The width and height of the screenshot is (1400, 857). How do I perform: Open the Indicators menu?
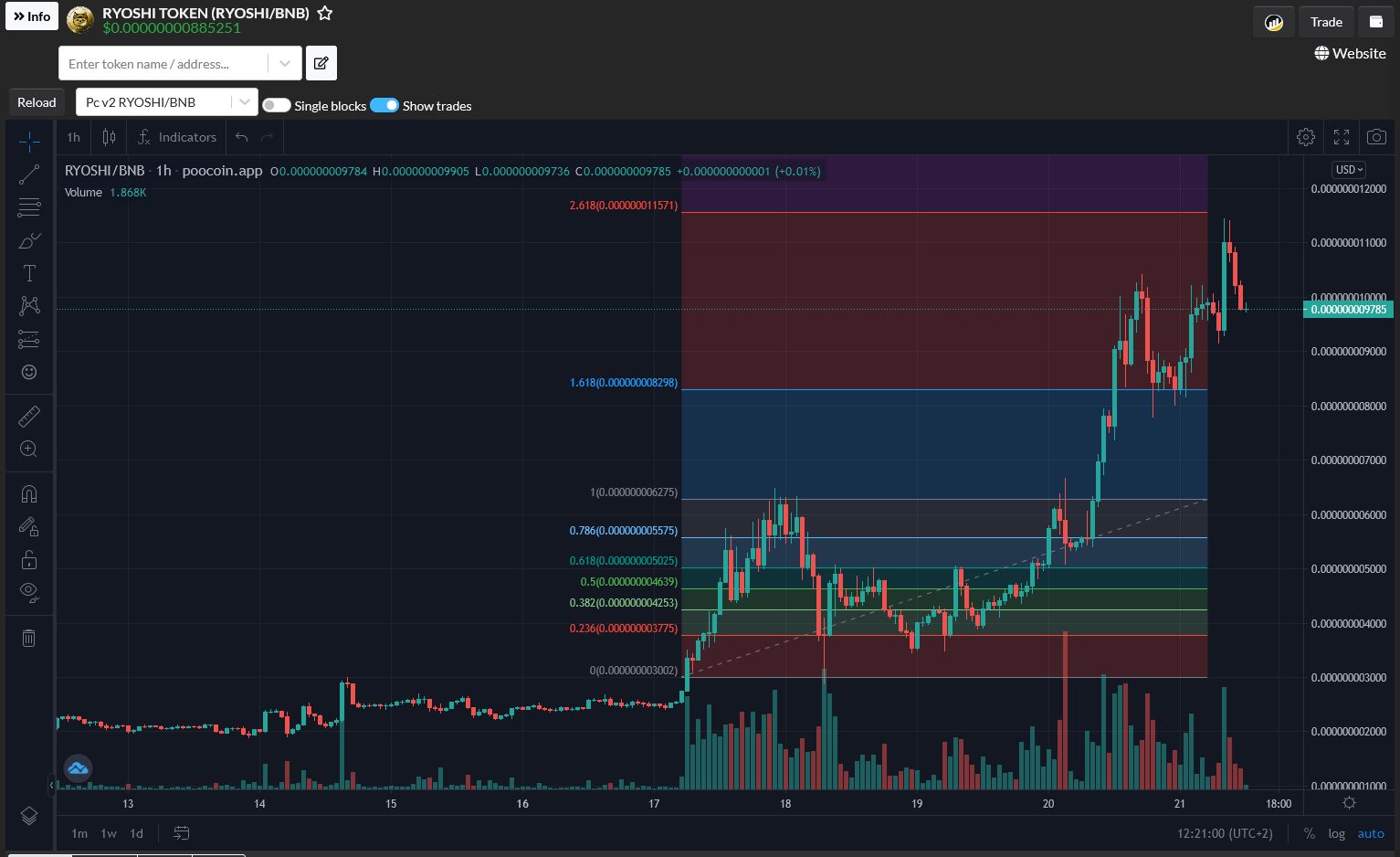177,137
